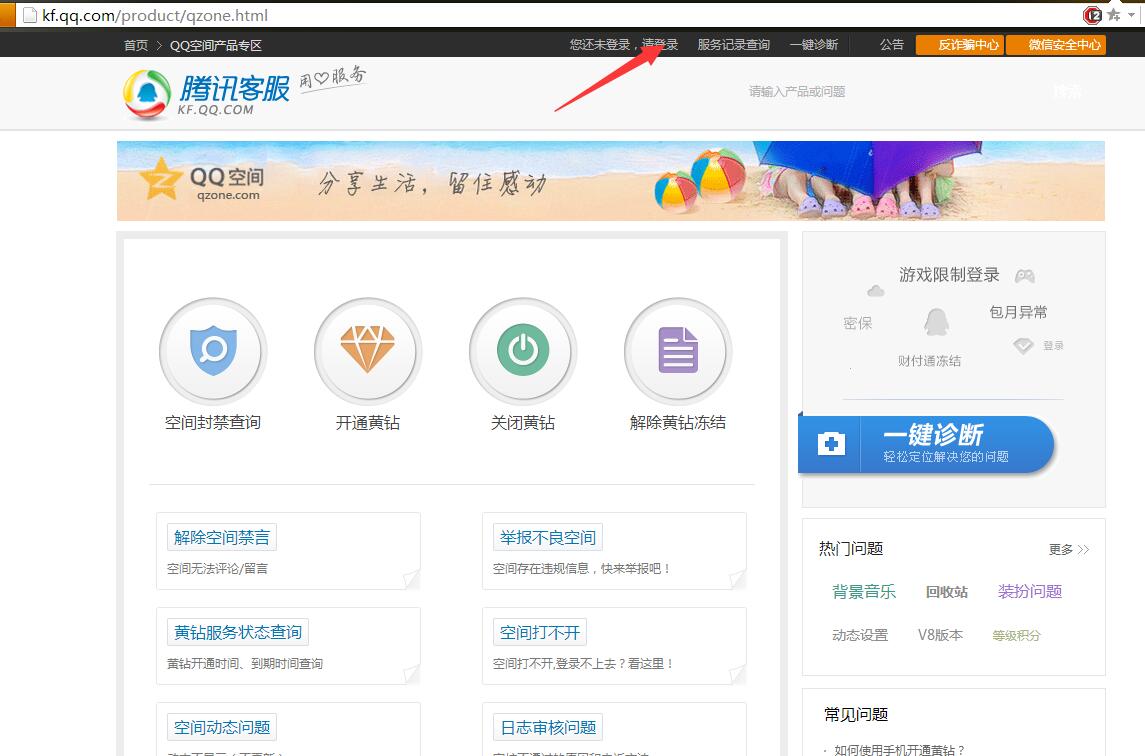The width and height of the screenshot is (1145, 756).
Task: Click the 包月异常 tag
Action: click(1018, 312)
